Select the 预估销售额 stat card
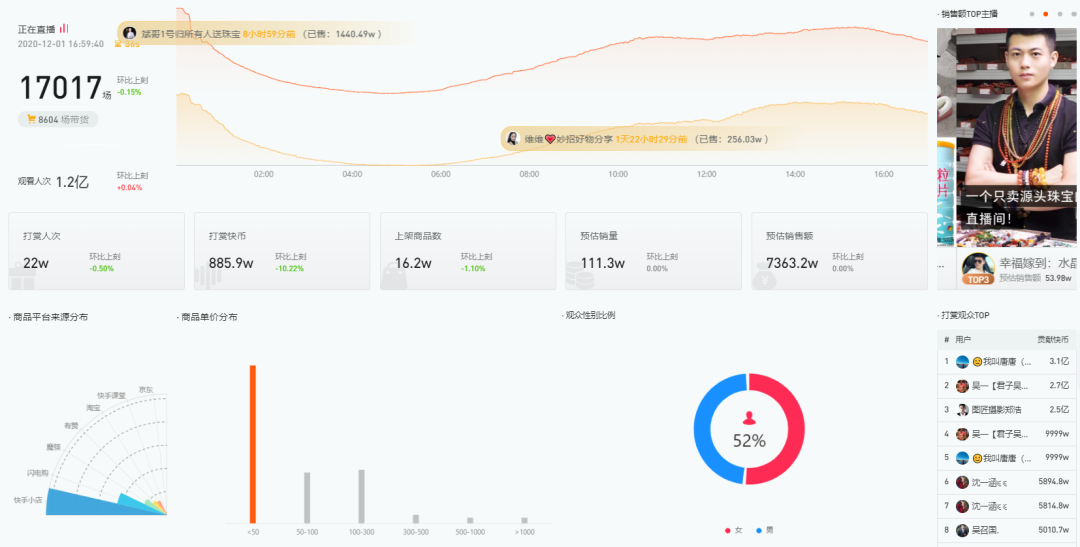This screenshot has width=1080, height=547. (839, 251)
